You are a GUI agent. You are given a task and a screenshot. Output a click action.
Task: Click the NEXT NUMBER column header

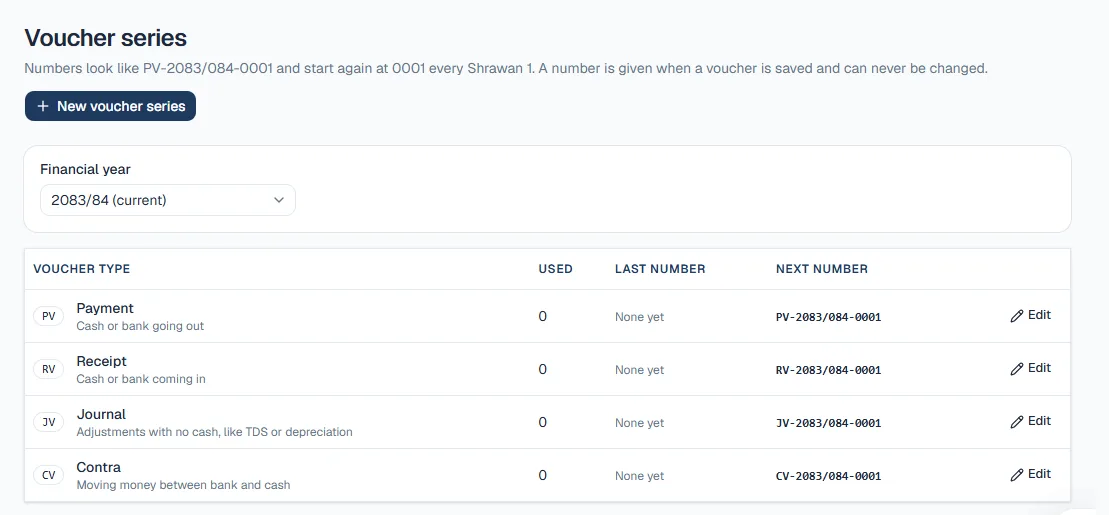[x=822, y=269]
